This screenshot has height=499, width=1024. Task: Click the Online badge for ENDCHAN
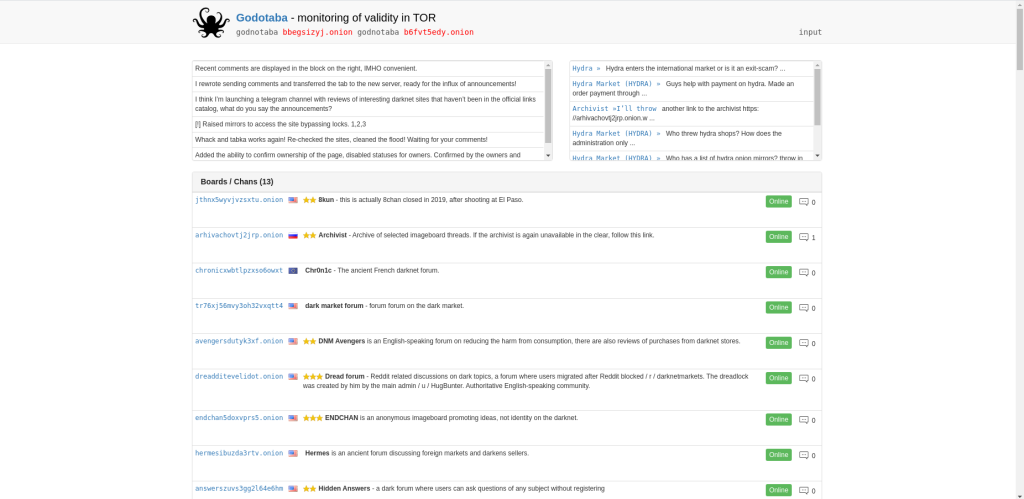[778, 420]
